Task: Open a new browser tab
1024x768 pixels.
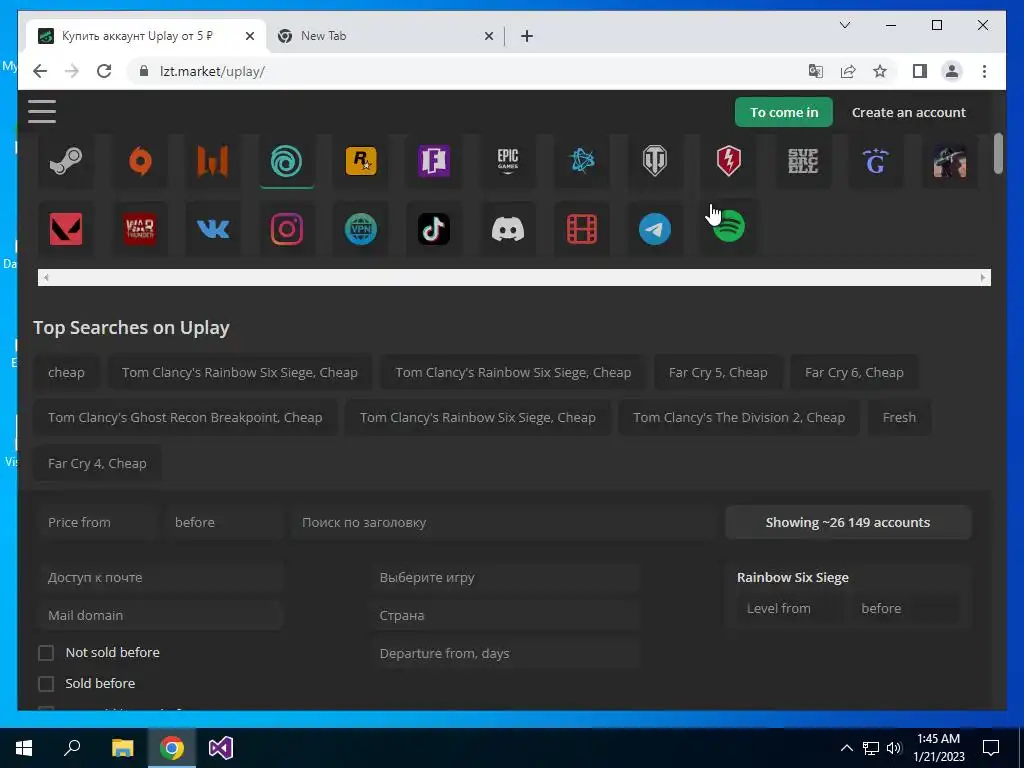Action: [527, 37]
